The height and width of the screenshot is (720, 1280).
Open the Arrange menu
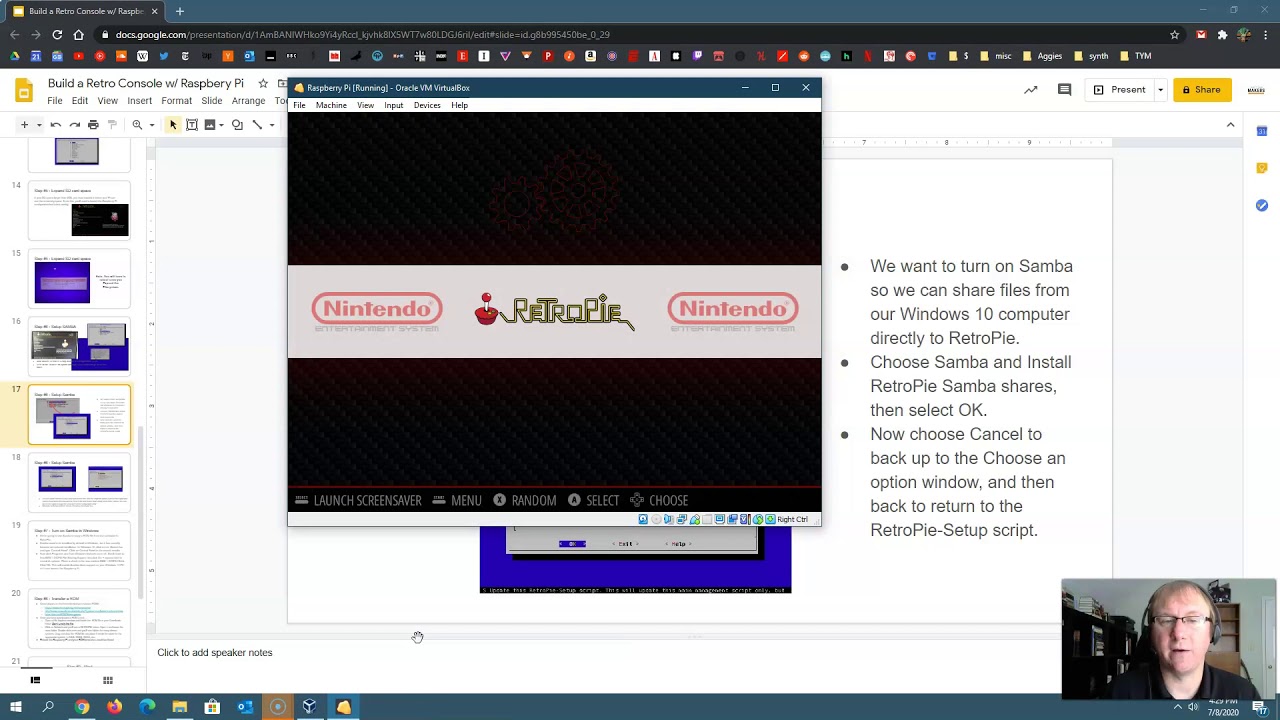point(248,101)
